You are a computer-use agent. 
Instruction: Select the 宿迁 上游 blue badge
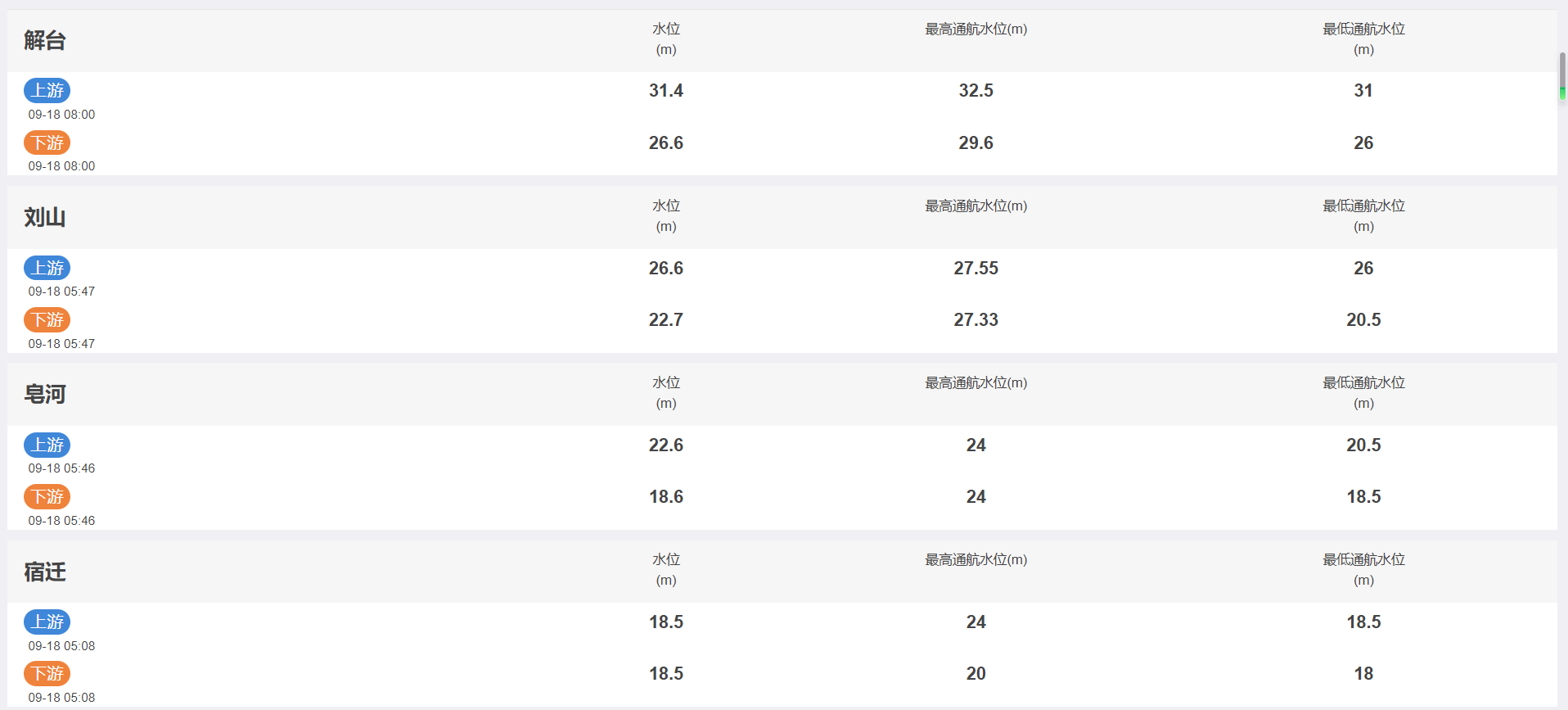click(x=47, y=622)
